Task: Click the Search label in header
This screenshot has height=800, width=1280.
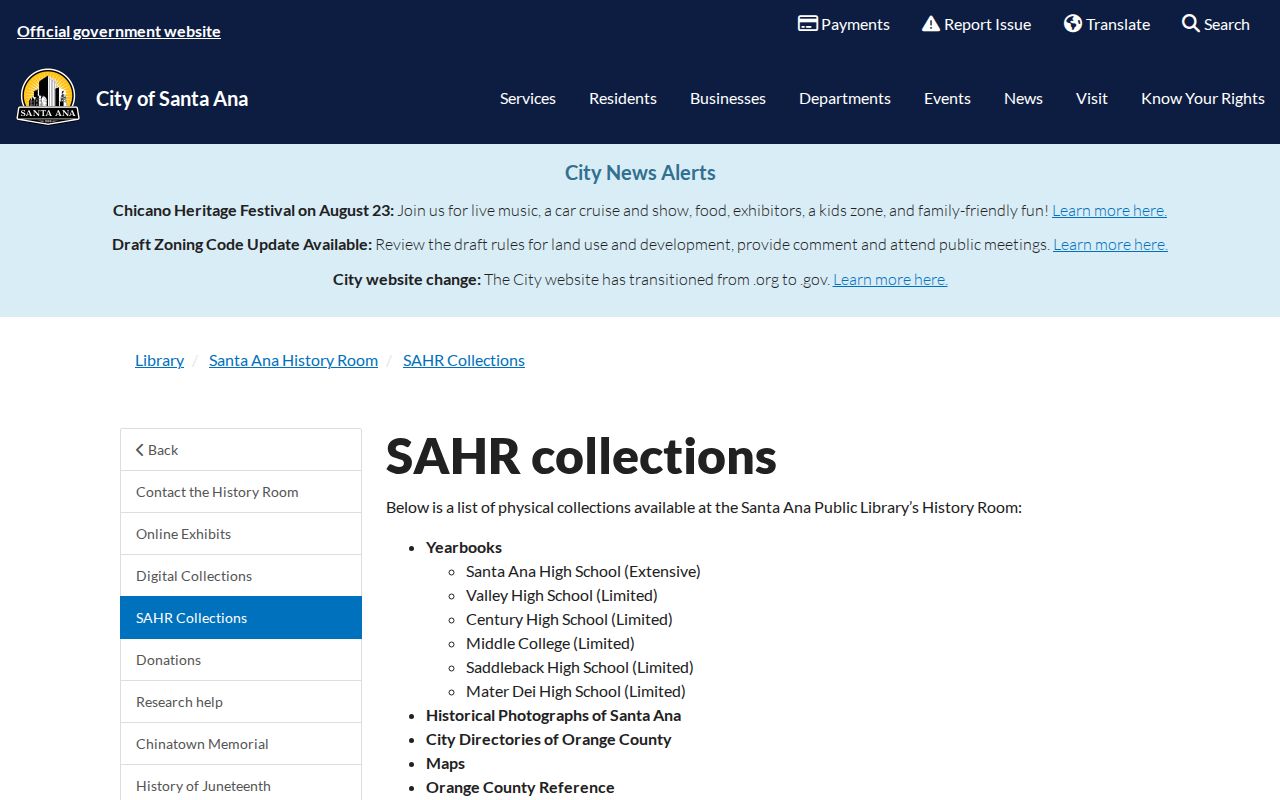Action: coord(1227,24)
